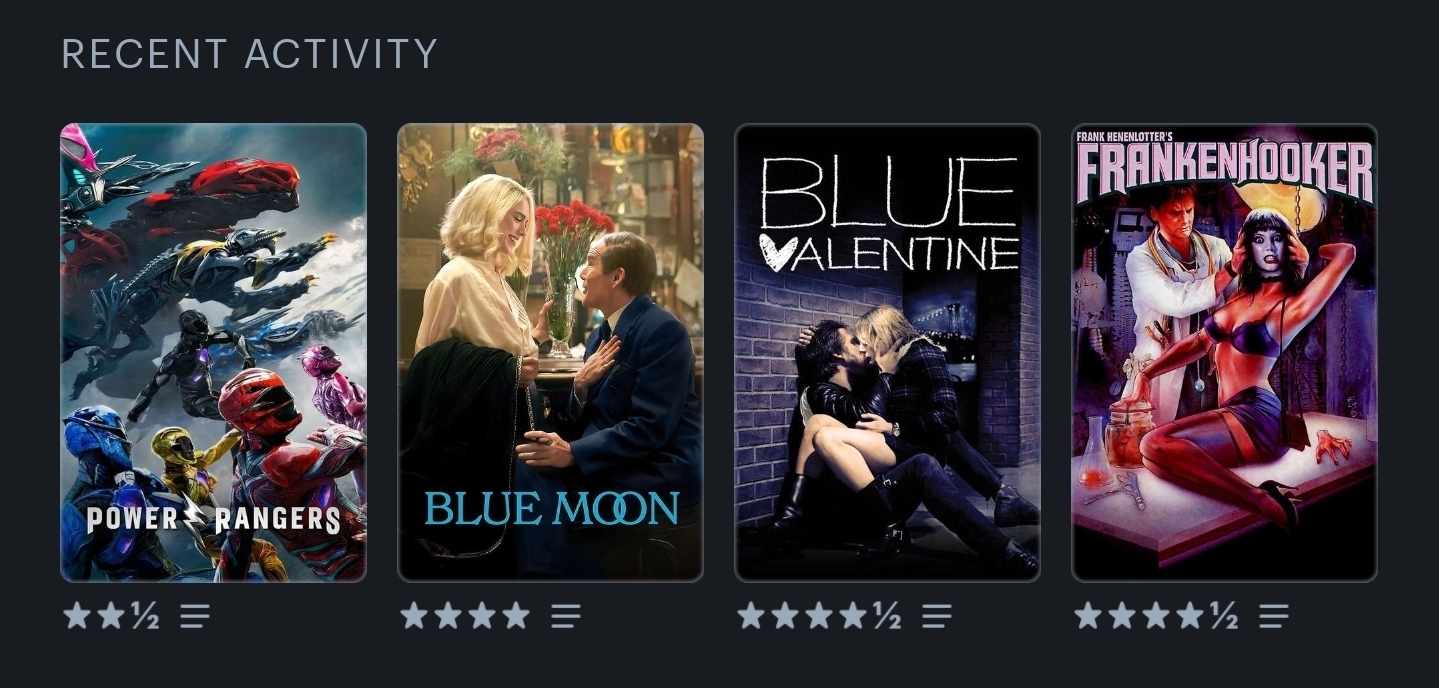The width and height of the screenshot is (1439, 688).
Task: Open the Recent Activity section heading
Action: [x=250, y=54]
